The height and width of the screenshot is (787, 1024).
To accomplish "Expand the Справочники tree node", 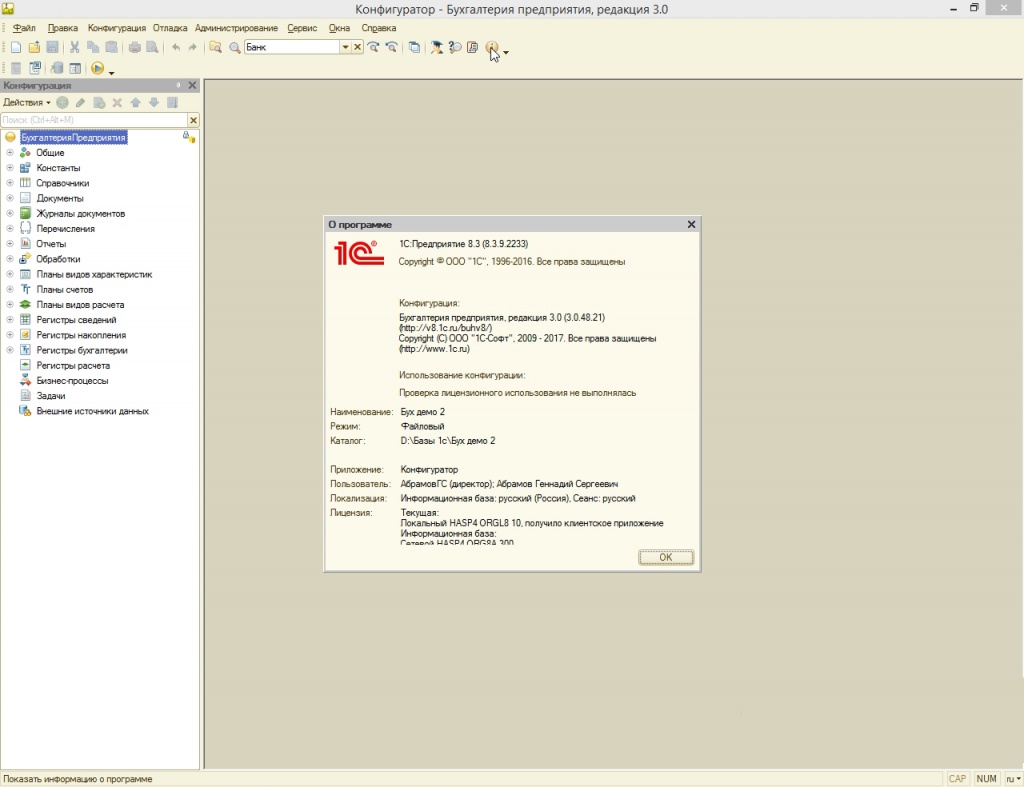I will [x=10, y=183].
